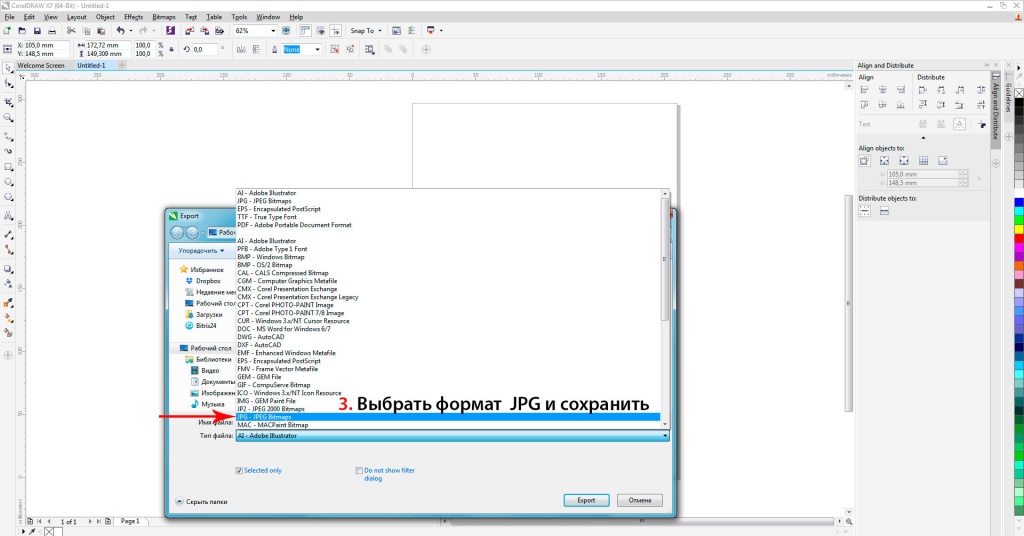Click the Open file icon in toolbar
This screenshot has height=536, width=1024.
coord(22,31)
